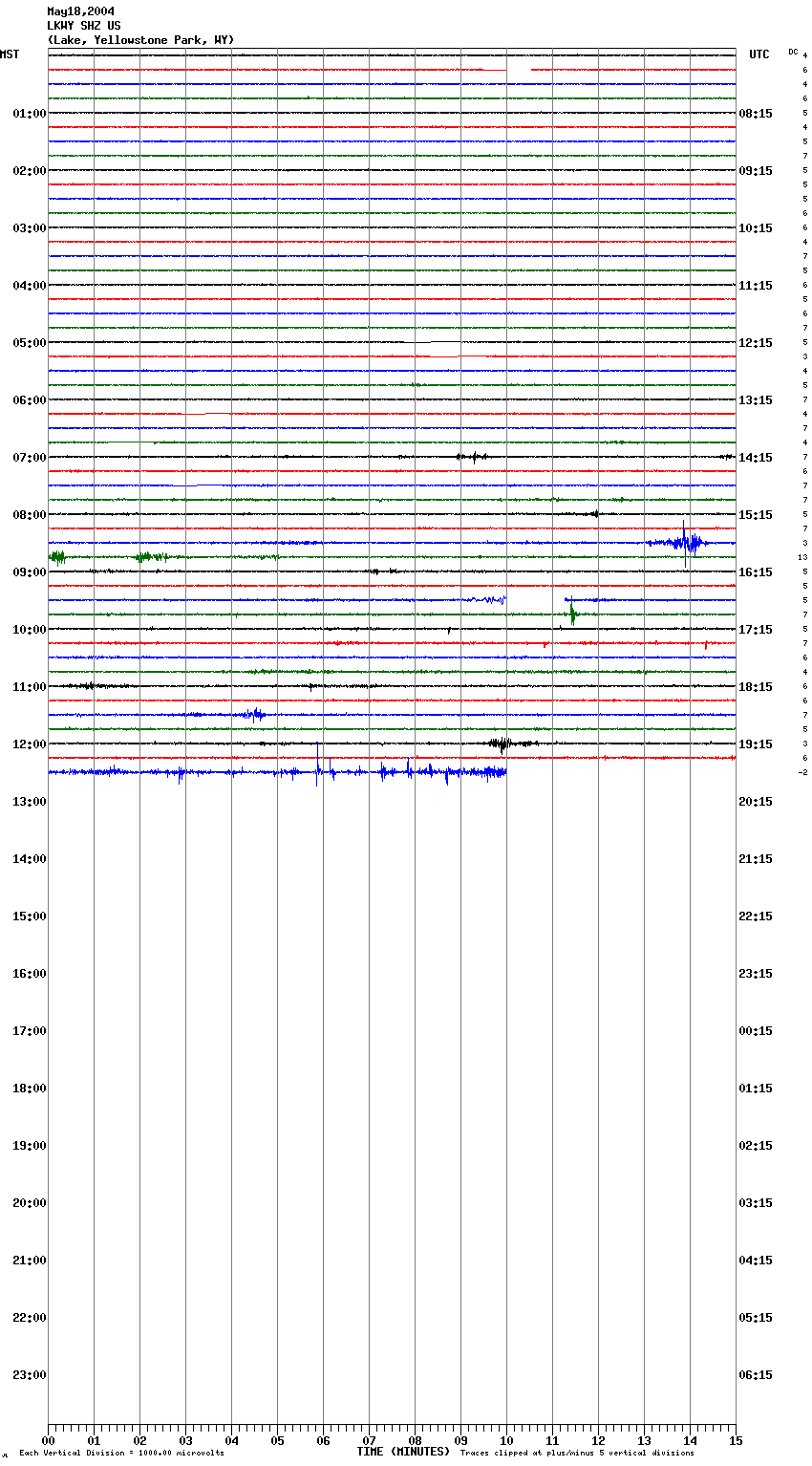Select the 10:00 MST row label
Viewport: 812px width, 1466px height.
tap(30, 630)
